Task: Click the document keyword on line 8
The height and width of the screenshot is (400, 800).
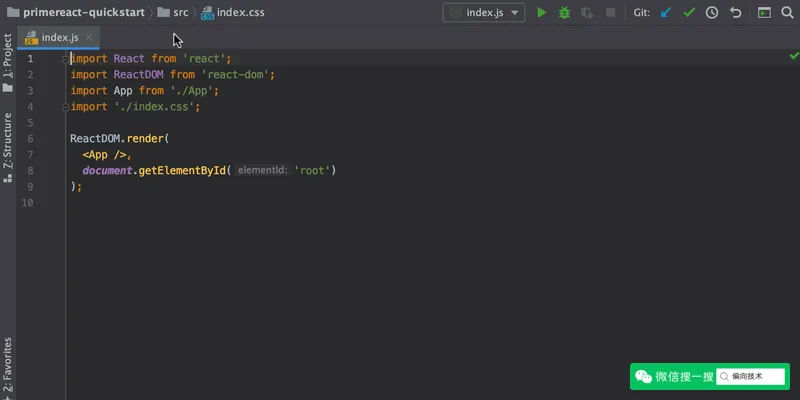Action: [x=107, y=170]
